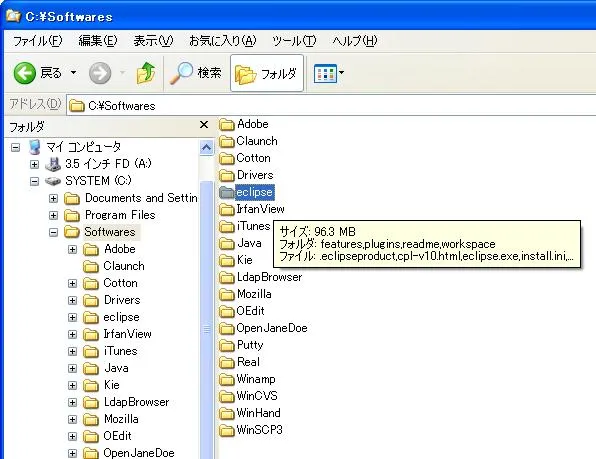
Task: Click the green Back arrow button
Action: tap(25, 73)
